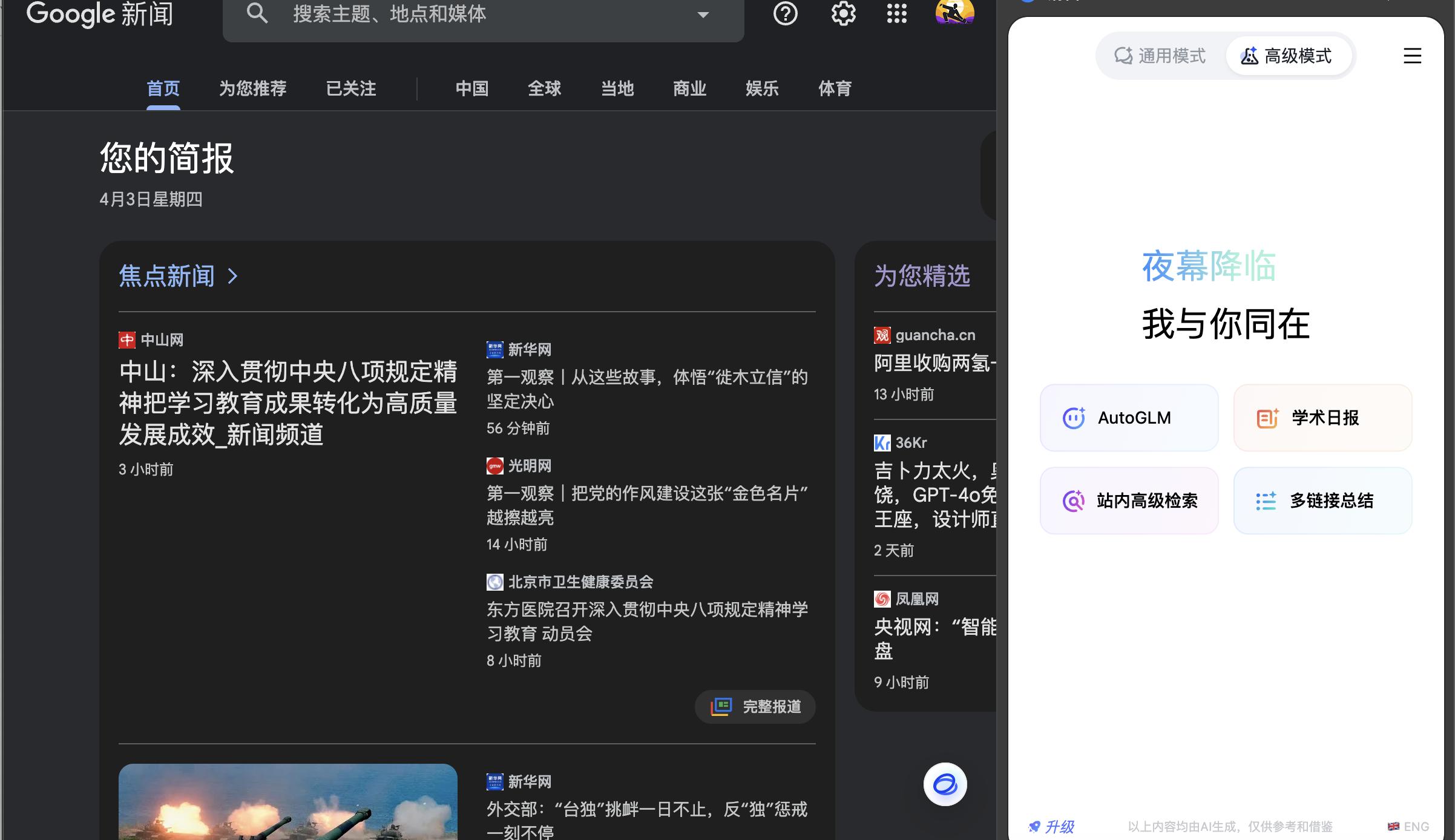Screen dimensions: 1455x840
Task: Click the search magnifier icon
Action: tap(257, 13)
